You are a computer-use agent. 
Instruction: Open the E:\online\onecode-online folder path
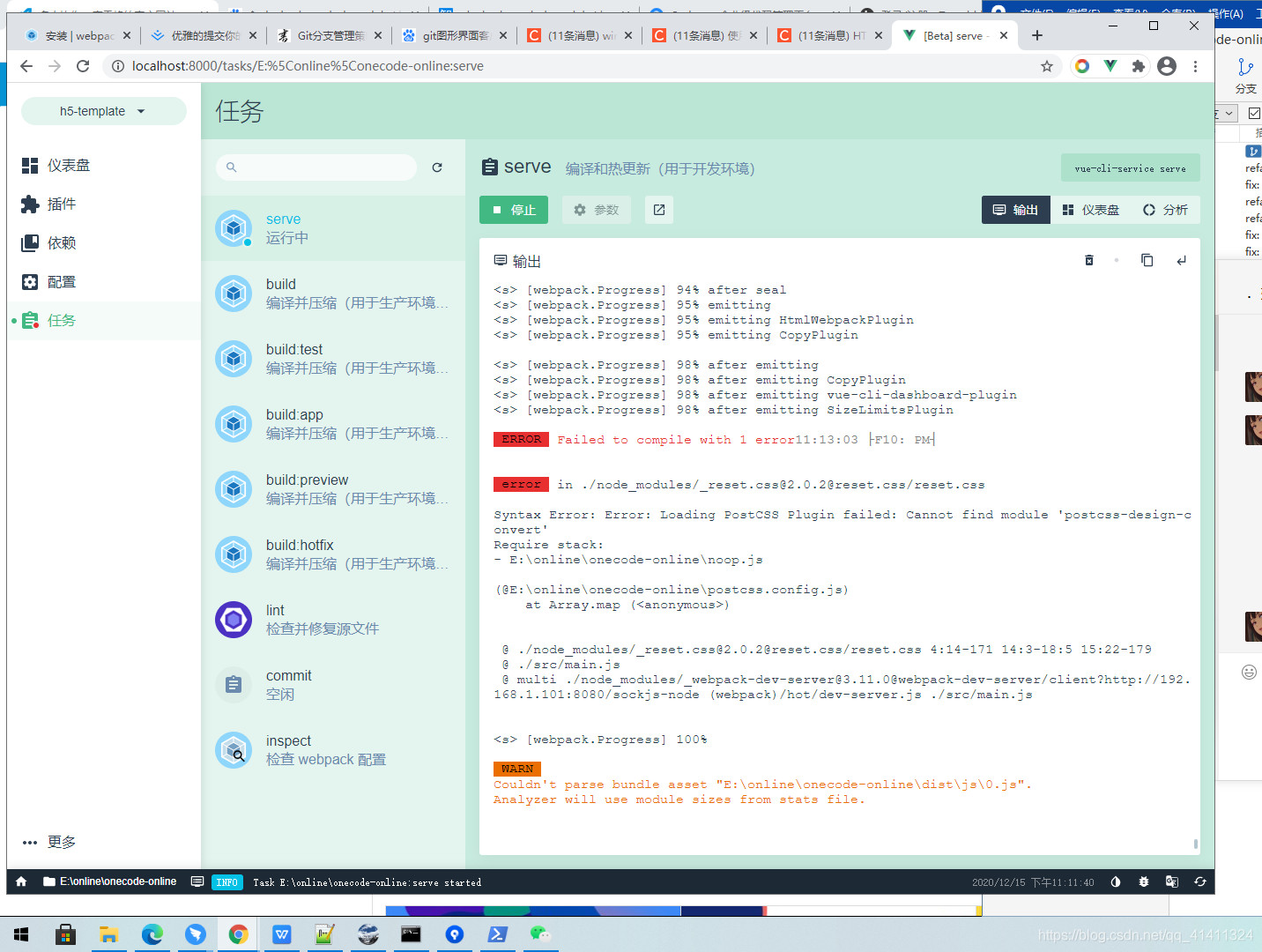tap(110, 881)
